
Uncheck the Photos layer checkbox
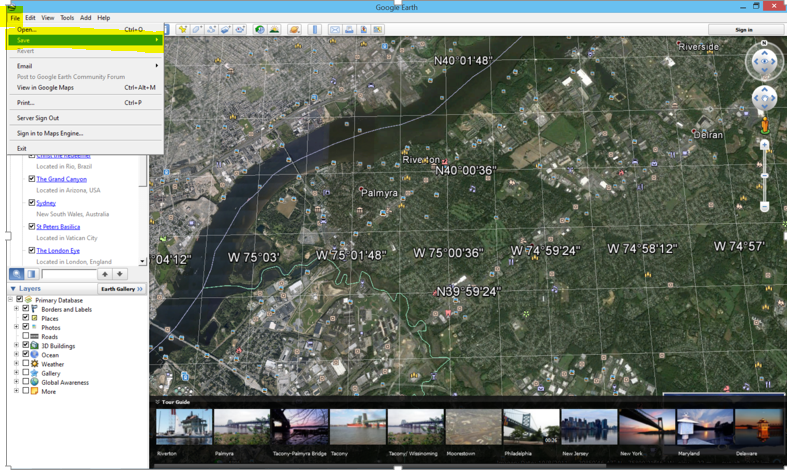(26, 326)
